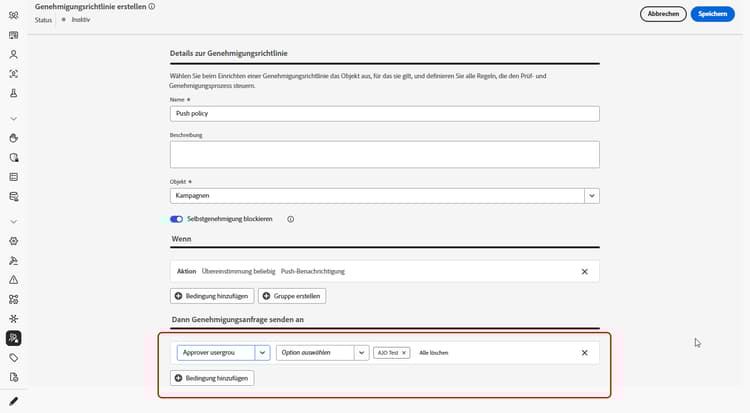Toggle Selbstgenehmigung blockieren switch
Viewport: 750px width, 413px height.
176,219
